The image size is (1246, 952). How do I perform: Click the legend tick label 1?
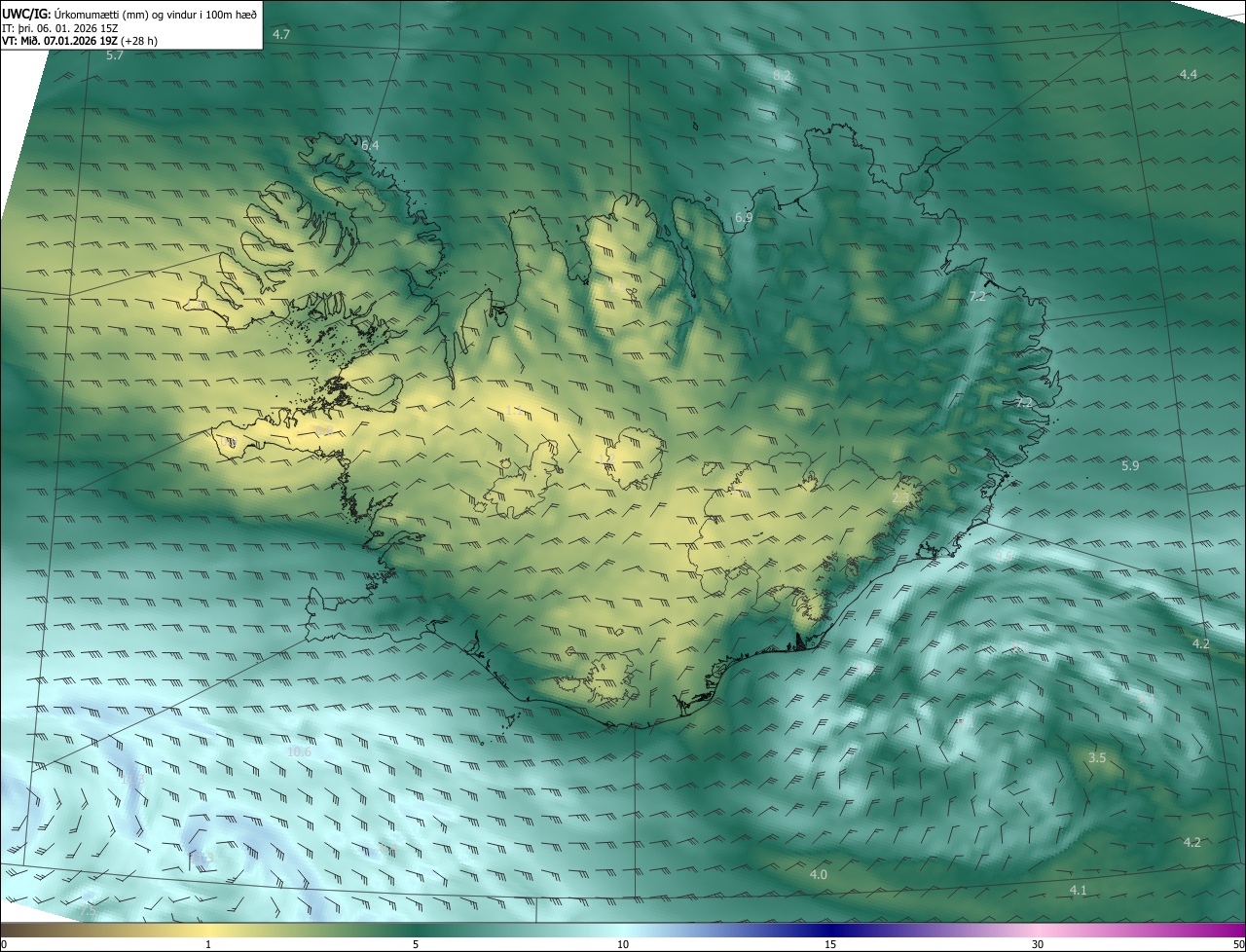208,944
